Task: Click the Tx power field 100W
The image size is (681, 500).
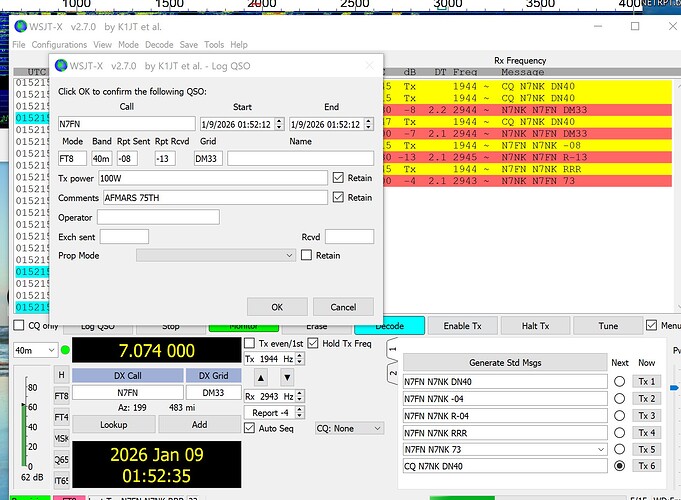Action: pos(213,178)
